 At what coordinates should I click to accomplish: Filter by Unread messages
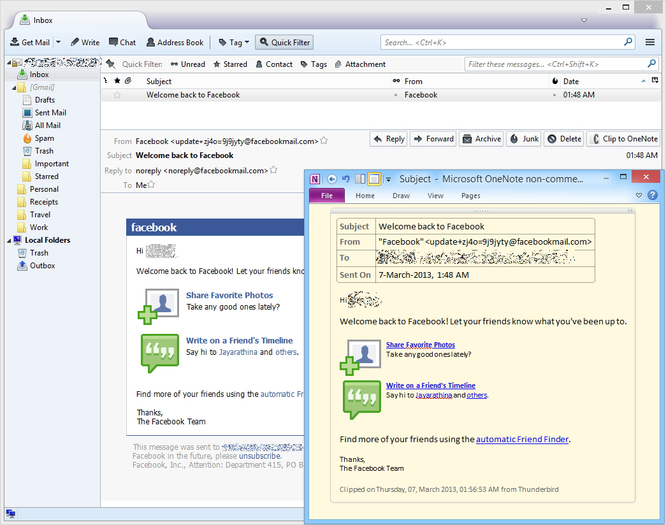(x=188, y=64)
